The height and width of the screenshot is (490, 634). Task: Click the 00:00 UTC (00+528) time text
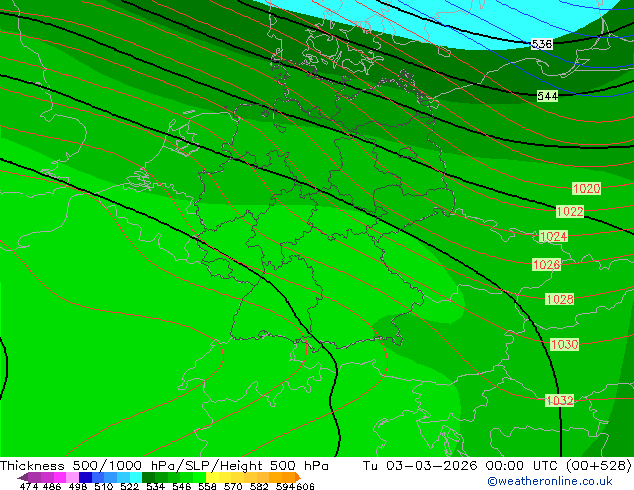[x=558, y=466]
